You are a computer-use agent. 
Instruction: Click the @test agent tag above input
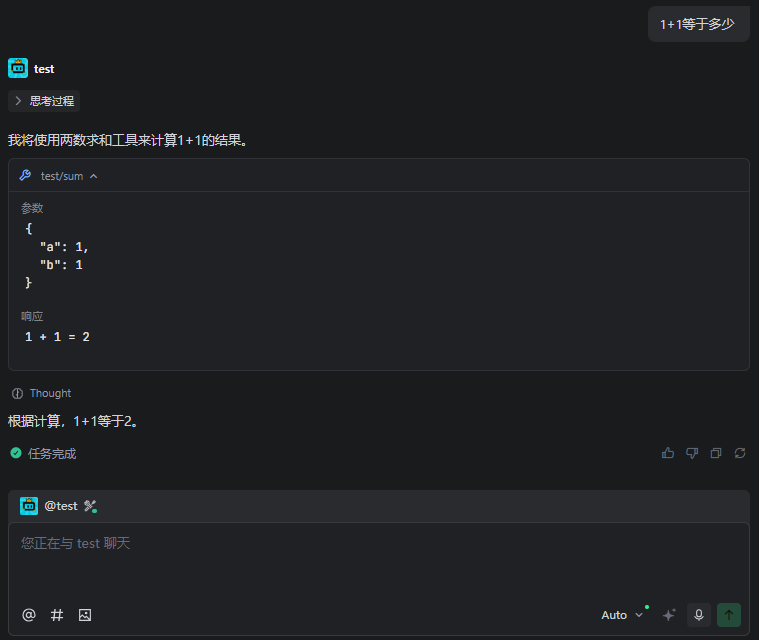point(60,506)
